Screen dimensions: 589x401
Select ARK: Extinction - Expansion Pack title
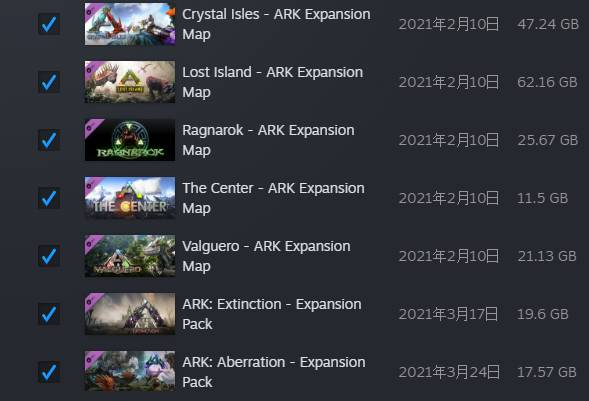point(272,314)
